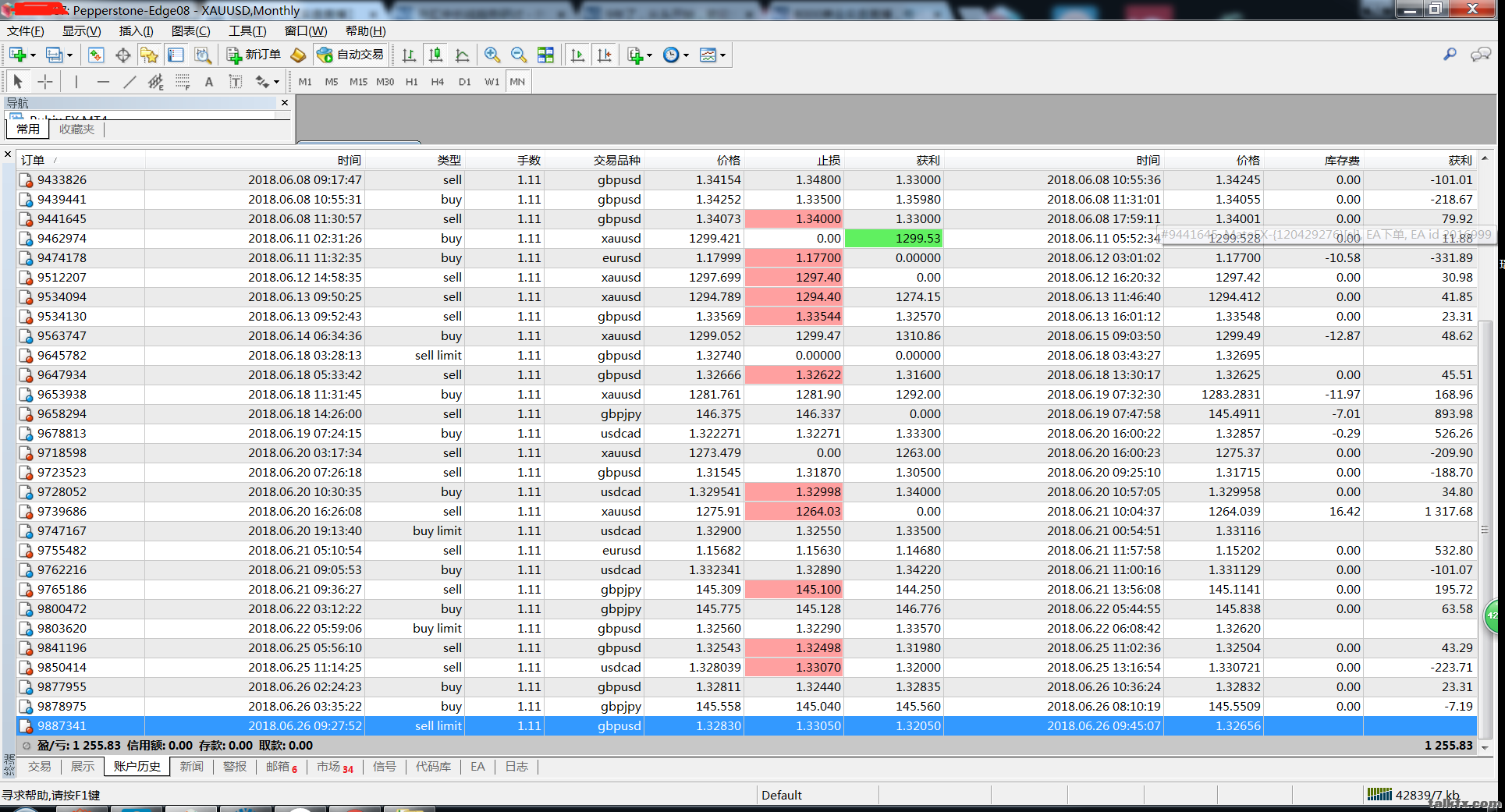The height and width of the screenshot is (812, 1505).
Task: Open the 显示(V) menu
Action: (82, 31)
